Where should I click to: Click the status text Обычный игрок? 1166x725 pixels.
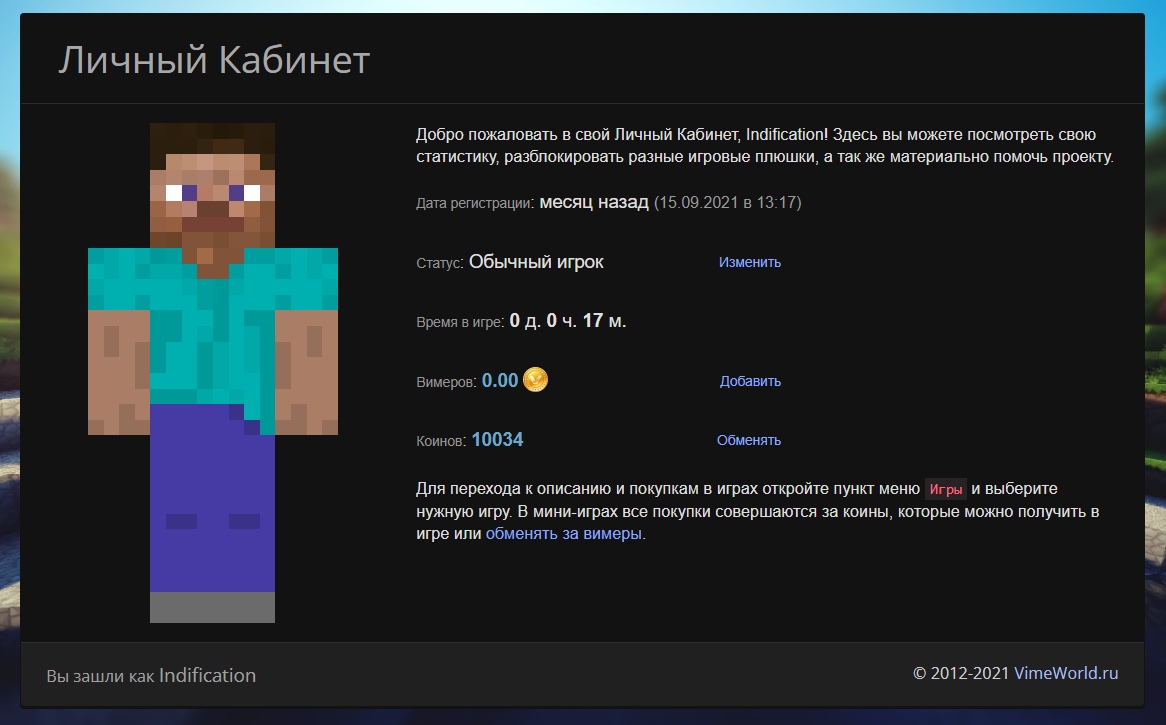536,262
